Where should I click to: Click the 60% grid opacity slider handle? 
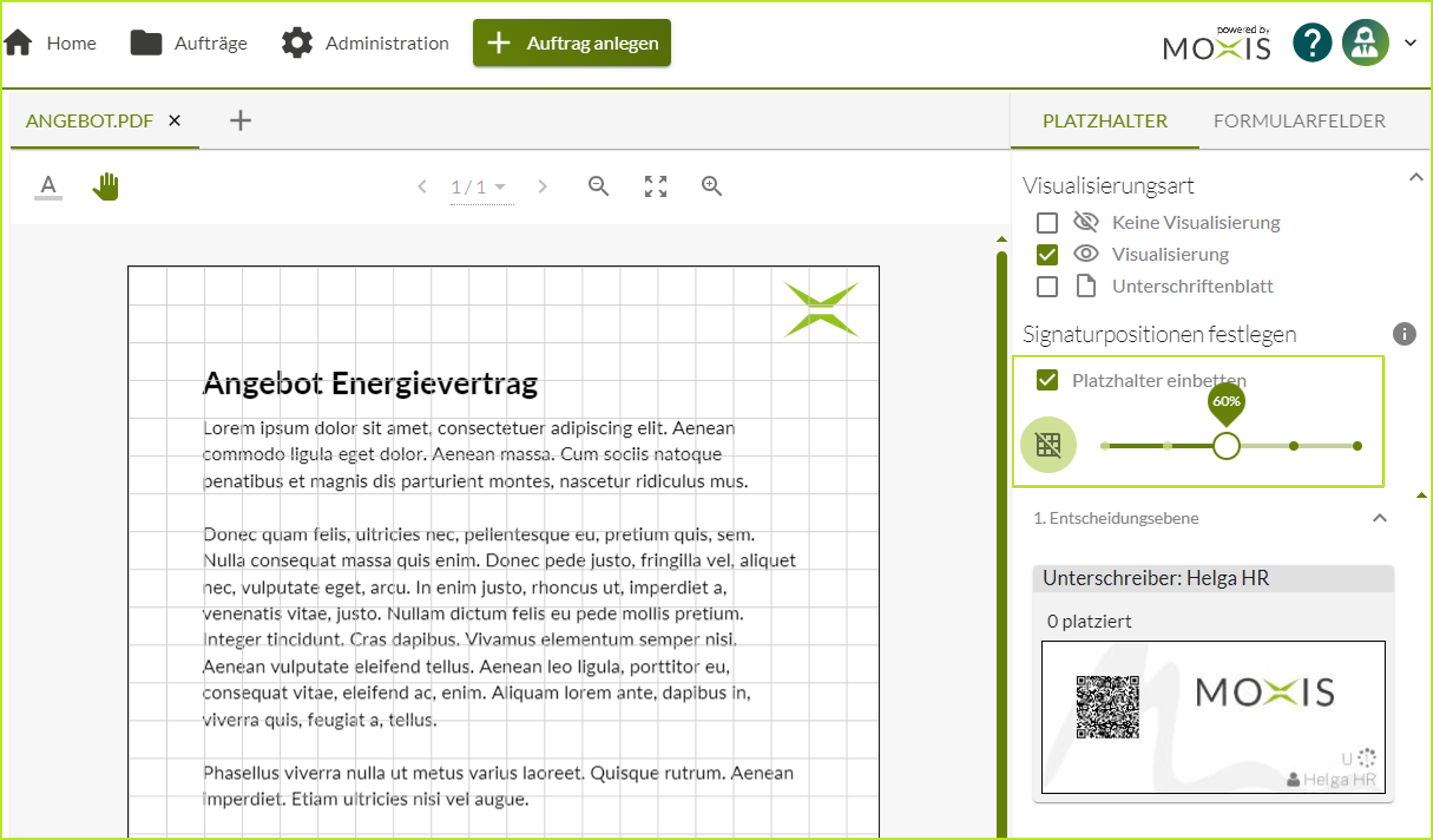point(1226,446)
